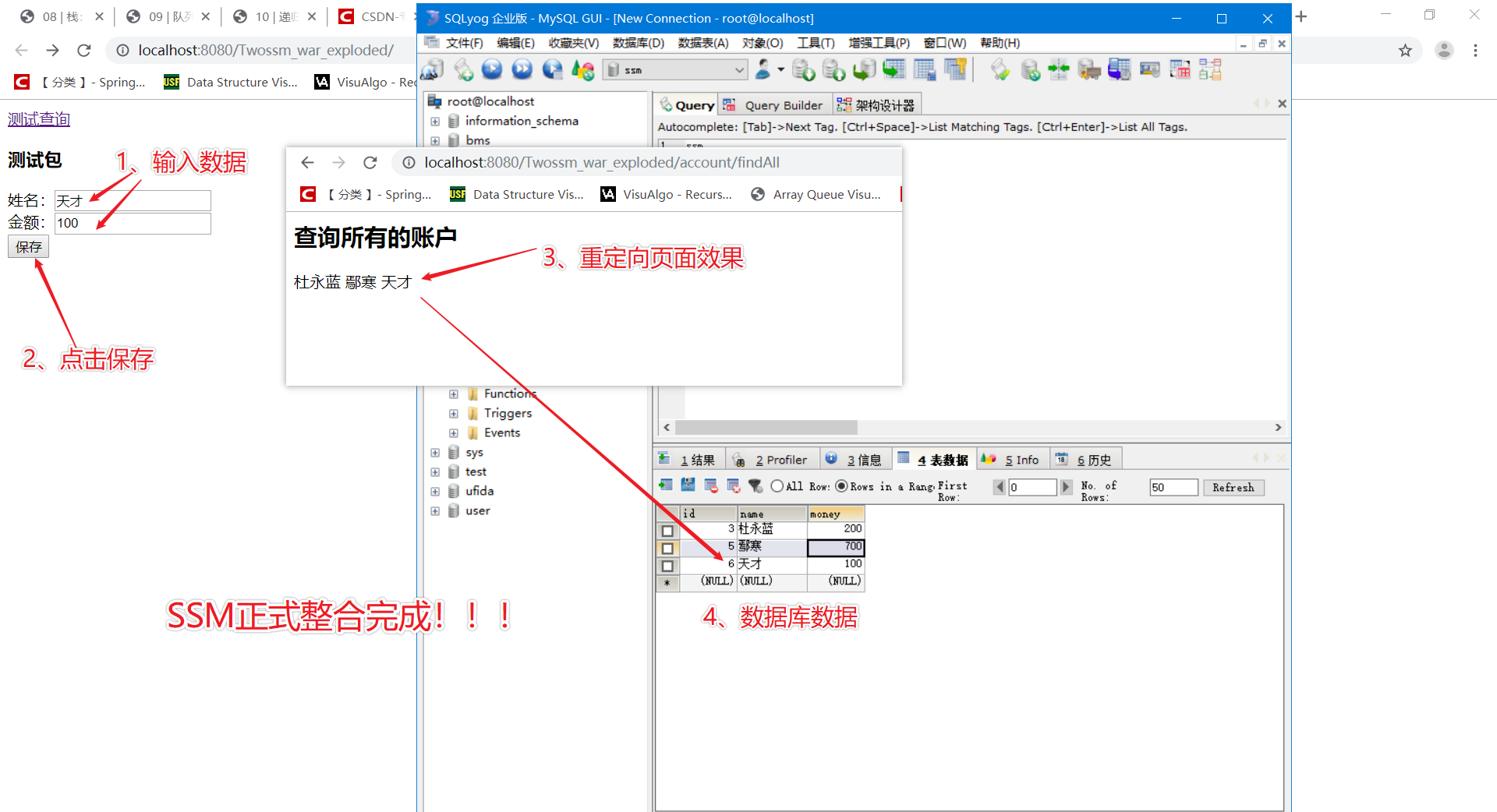Screen dimensions: 1497x812
Task: Click the save changes floppy disk icon
Action: [x=688, y=485]
